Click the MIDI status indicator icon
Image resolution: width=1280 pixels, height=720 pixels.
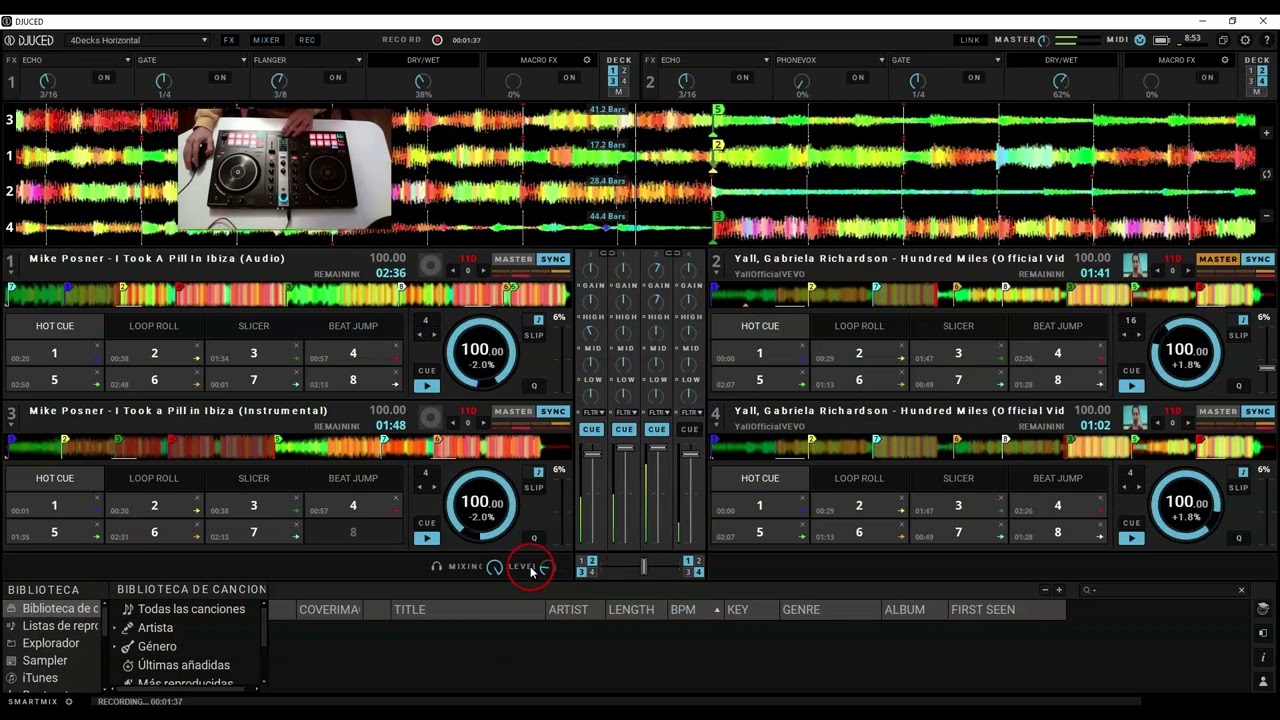[x=1140, y=40]
